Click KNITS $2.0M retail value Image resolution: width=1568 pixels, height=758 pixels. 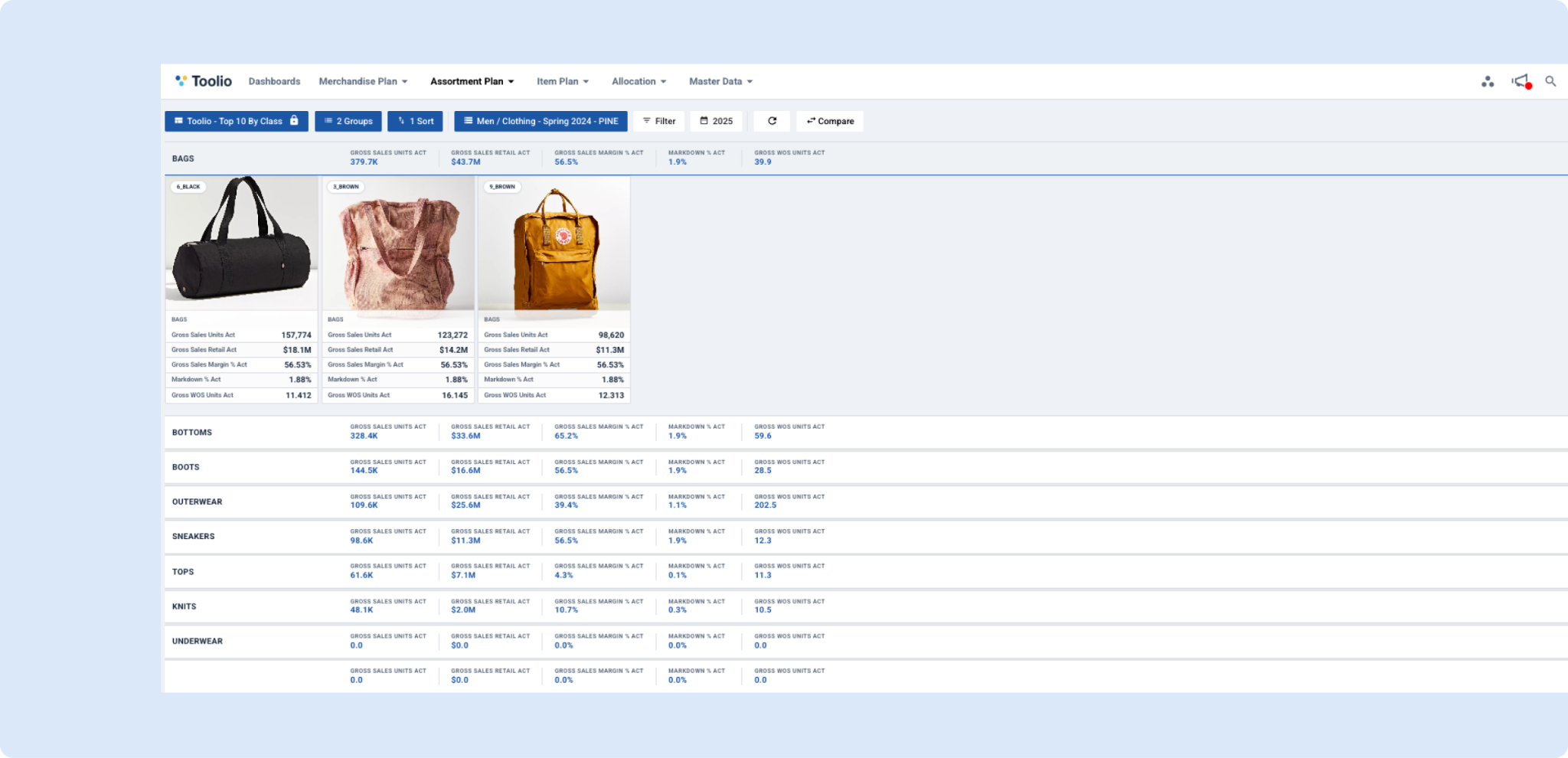(x=463, y=610)
